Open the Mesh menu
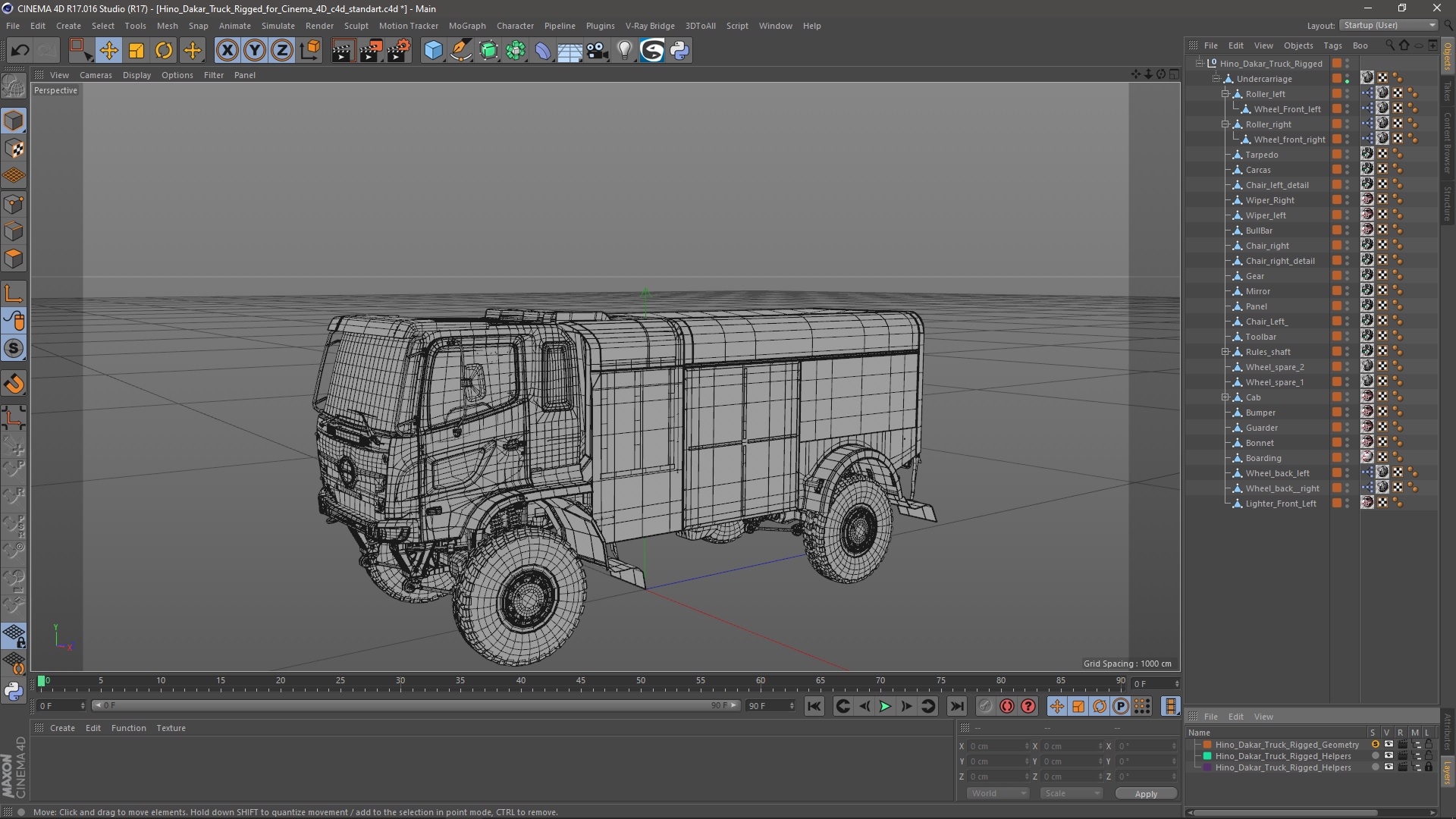1456x819 pixels. tap(165, 25)
